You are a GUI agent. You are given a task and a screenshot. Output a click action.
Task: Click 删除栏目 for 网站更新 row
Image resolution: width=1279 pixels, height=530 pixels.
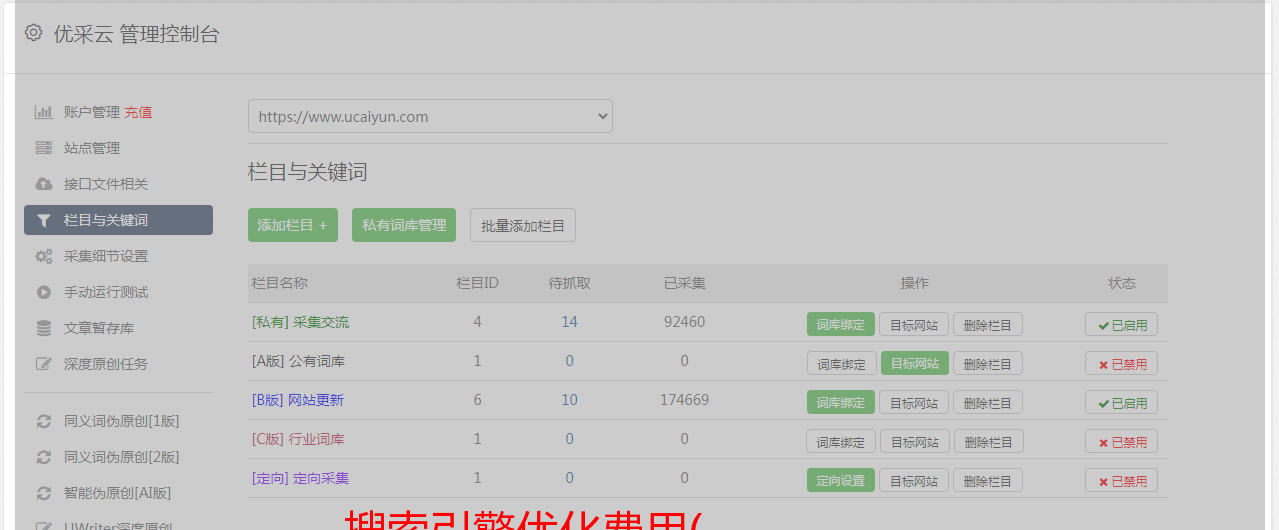click(x=987, y=403)
